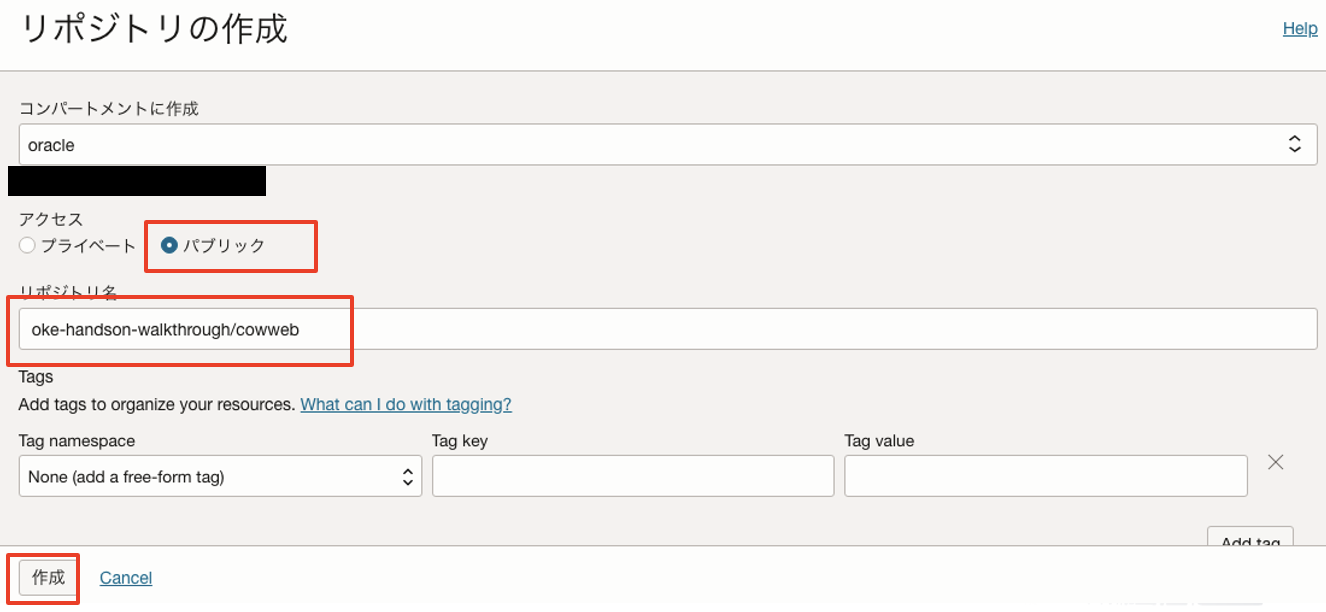Open the コンパートメントに作成 dropdown
Viewport: 1326px width, 612px height.
660,145
